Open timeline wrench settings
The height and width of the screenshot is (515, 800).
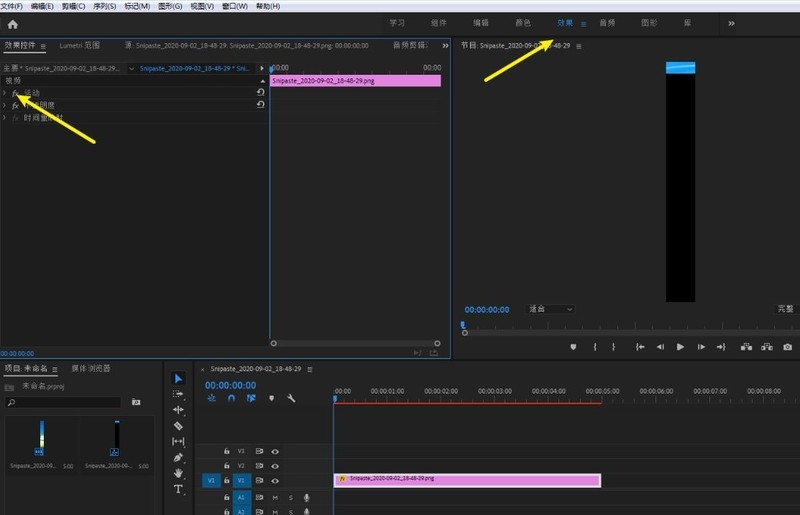pos(291,398)
